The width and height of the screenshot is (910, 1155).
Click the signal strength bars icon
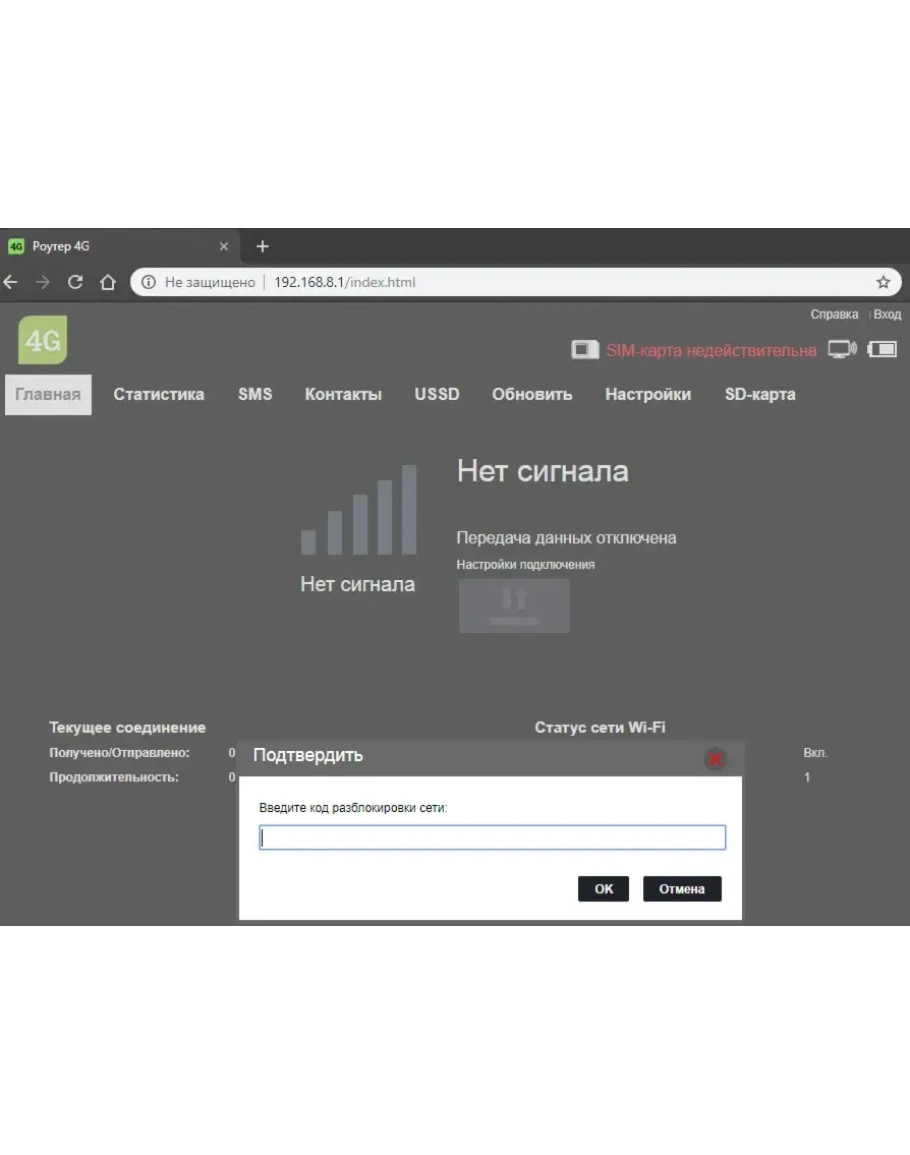click(x=359, y=510)
